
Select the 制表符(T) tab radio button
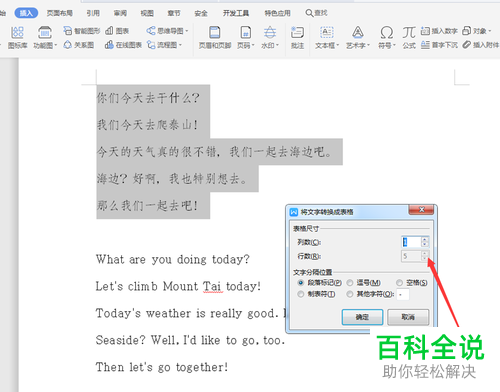(301, 294)
